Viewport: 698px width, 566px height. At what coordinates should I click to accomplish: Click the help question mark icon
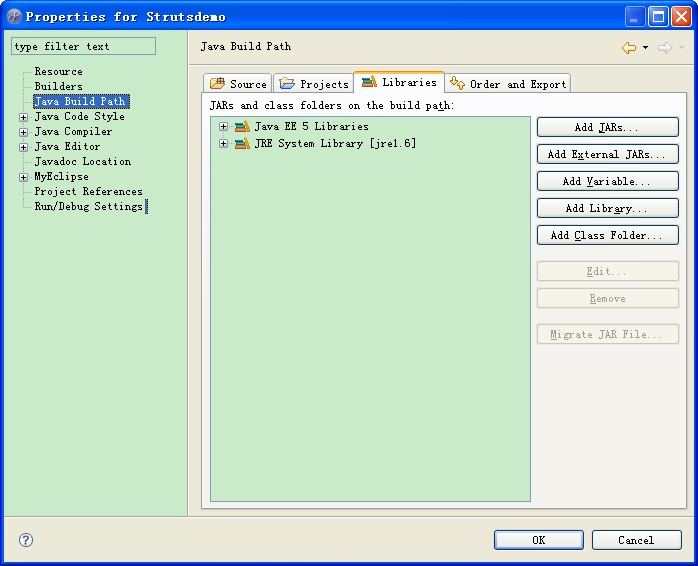pos(26,540)
